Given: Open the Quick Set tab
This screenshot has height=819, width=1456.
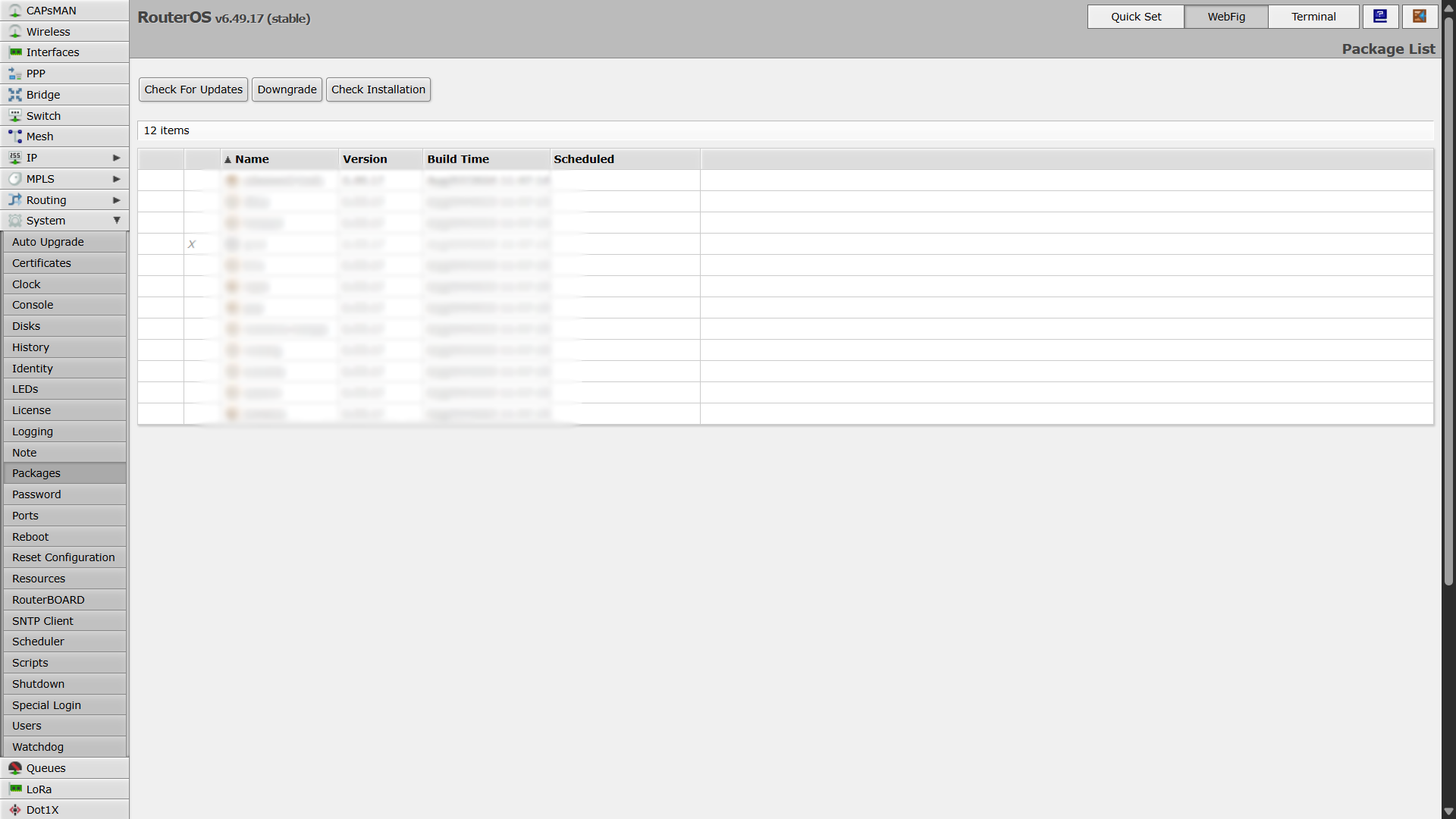Looking at the screenshot, I should coord(1135,17).
